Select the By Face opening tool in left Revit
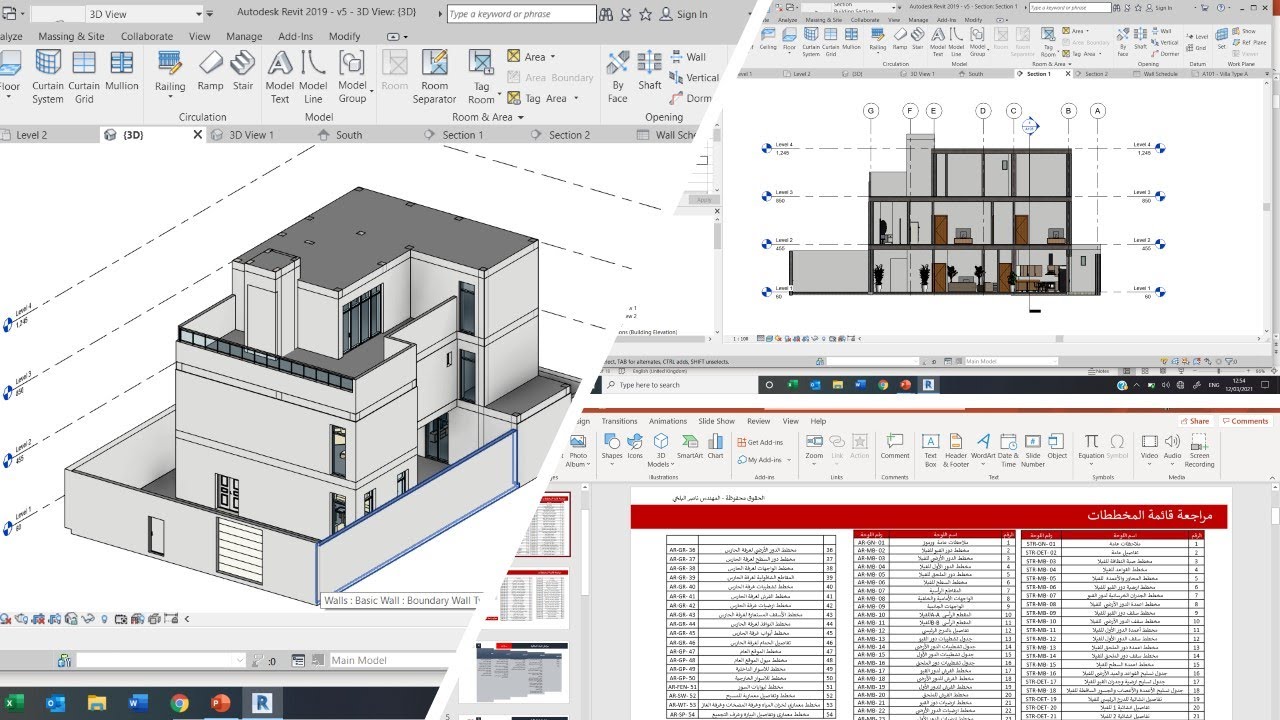 pos(618,76)
